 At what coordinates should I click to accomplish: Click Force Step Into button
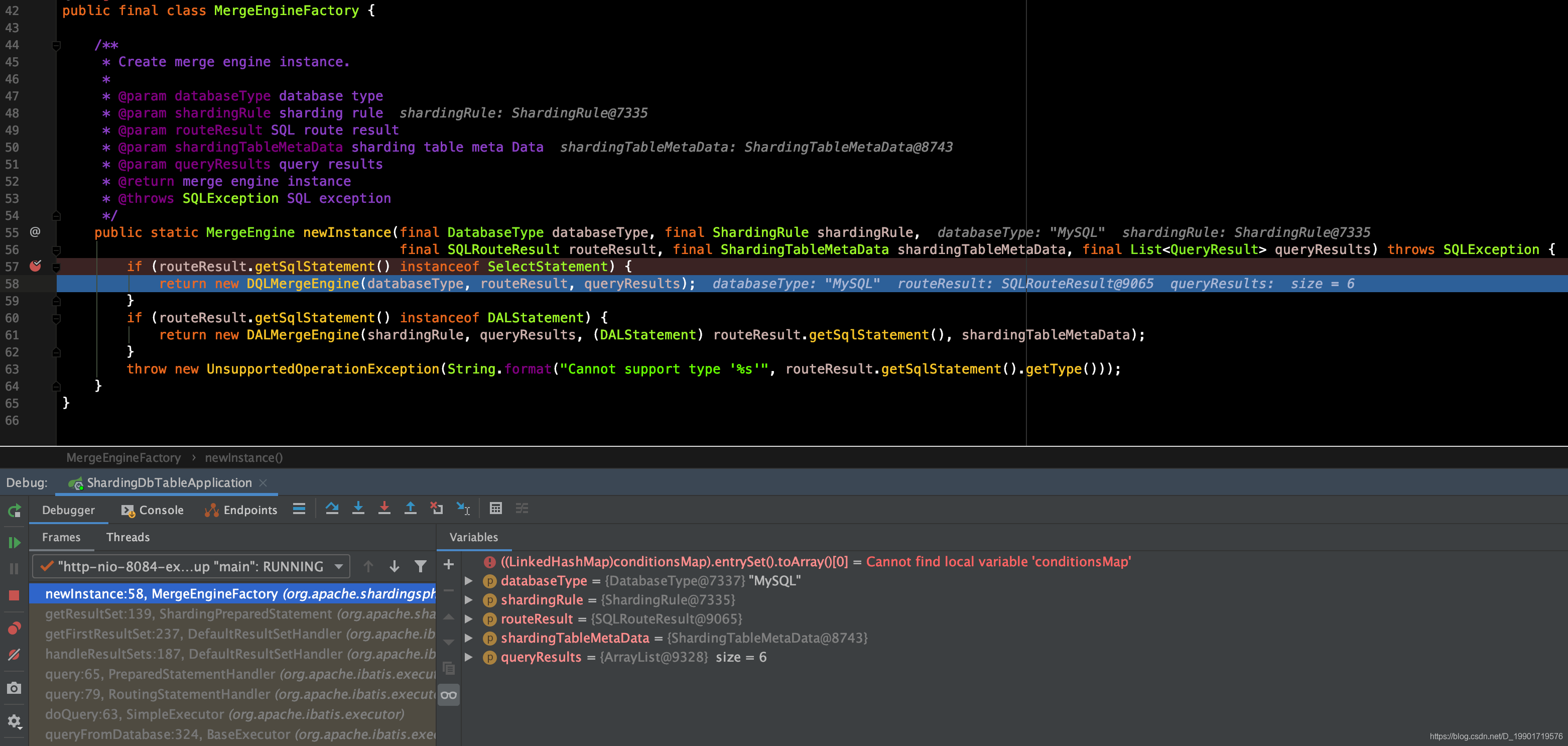coord(384,509)
